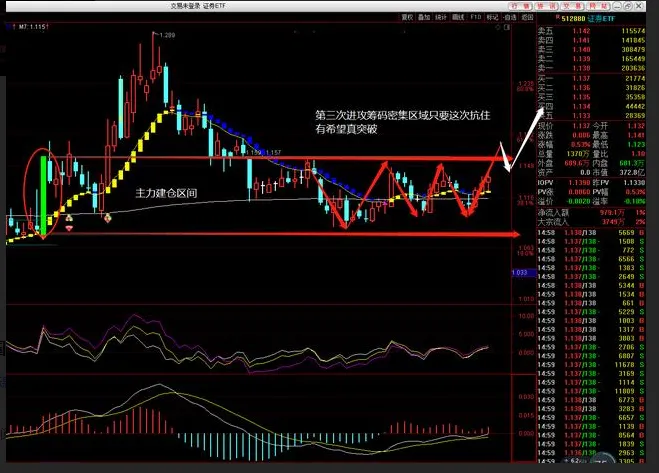The width and height of the screenshot is (659, 473).
Task: Click the 现价 current price value
Action: [581, 126]
